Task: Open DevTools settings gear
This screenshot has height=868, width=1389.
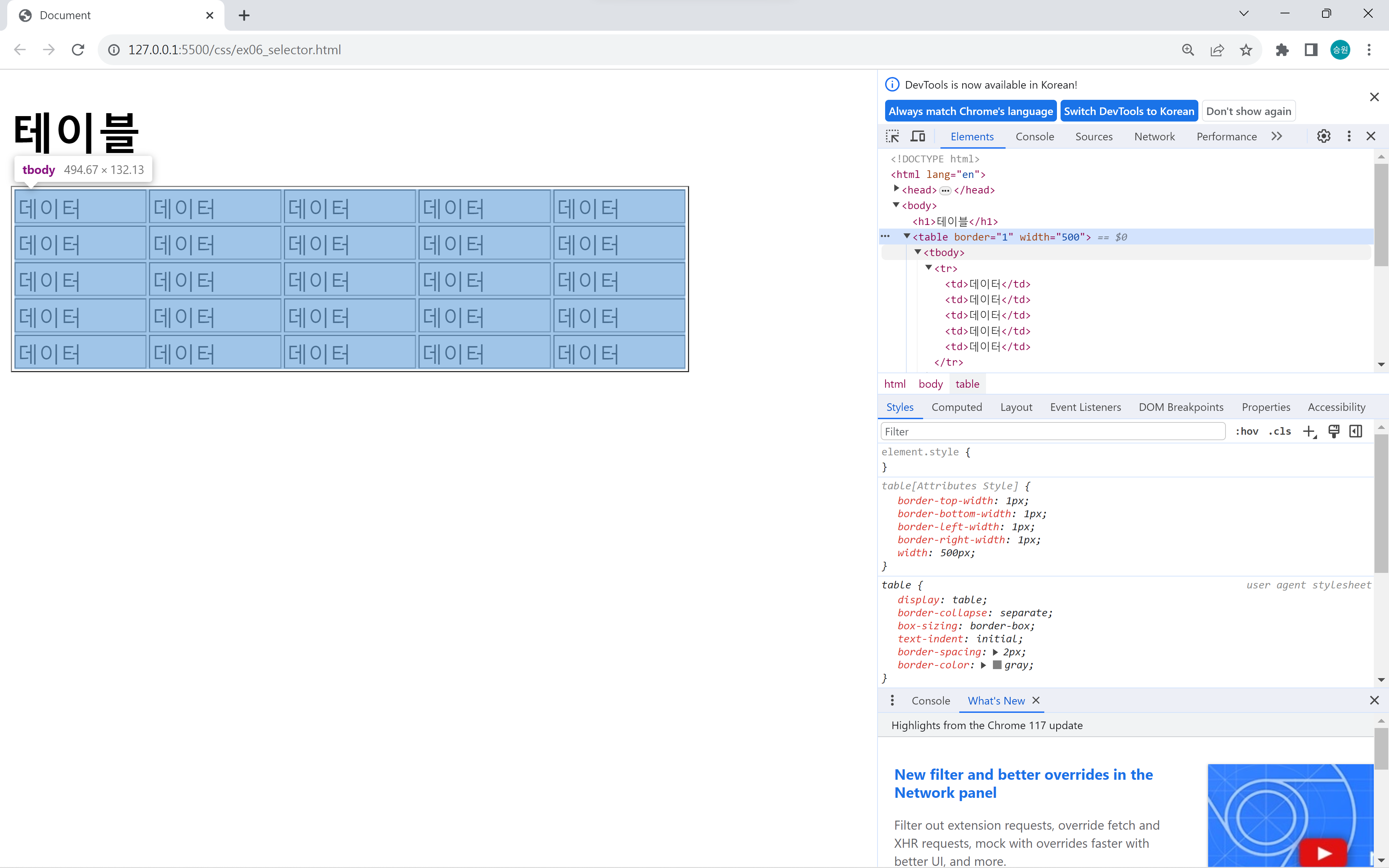Action: click(x=1324, y=136)
